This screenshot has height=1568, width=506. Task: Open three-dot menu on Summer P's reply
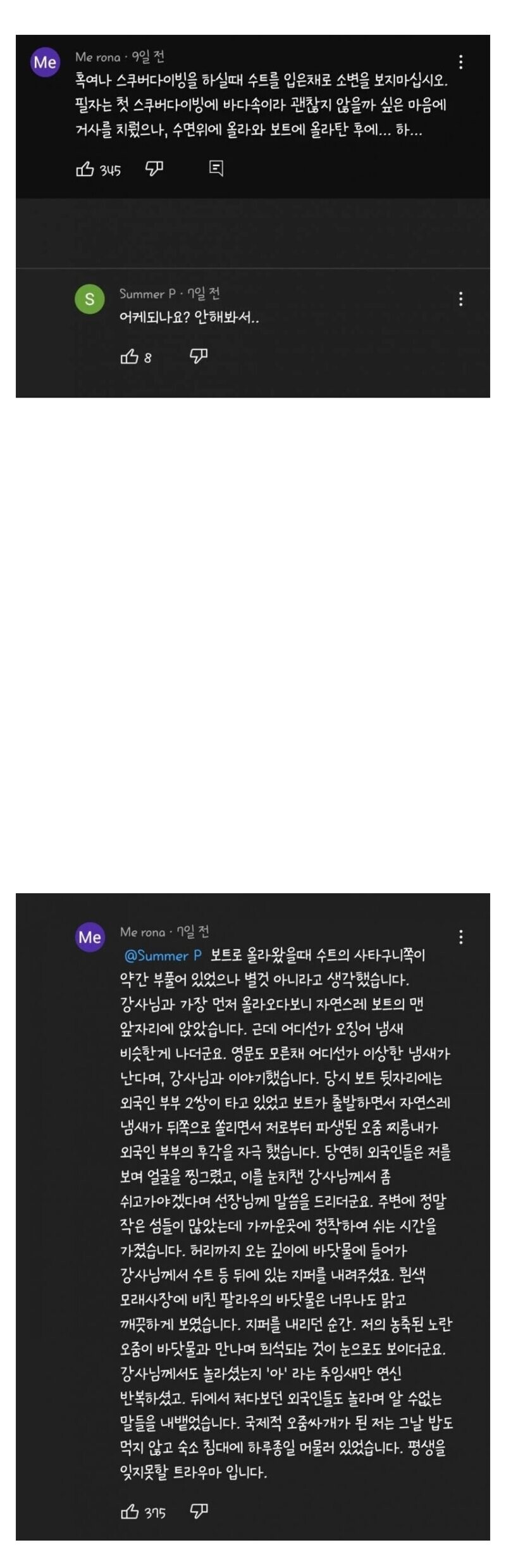coord(461,299)
